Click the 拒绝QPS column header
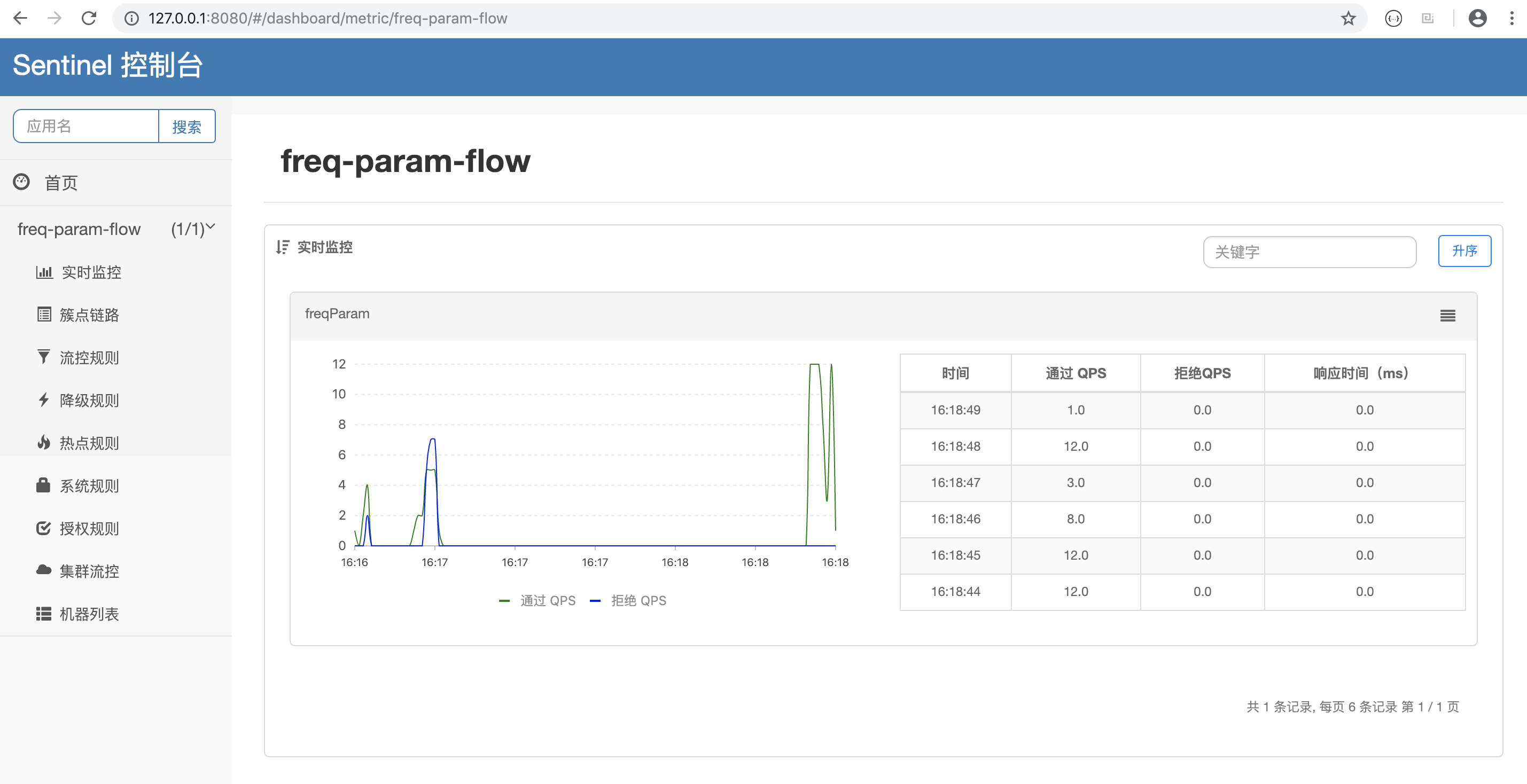The height and width of the screenshot is (784, 1527). point(1202,373)
